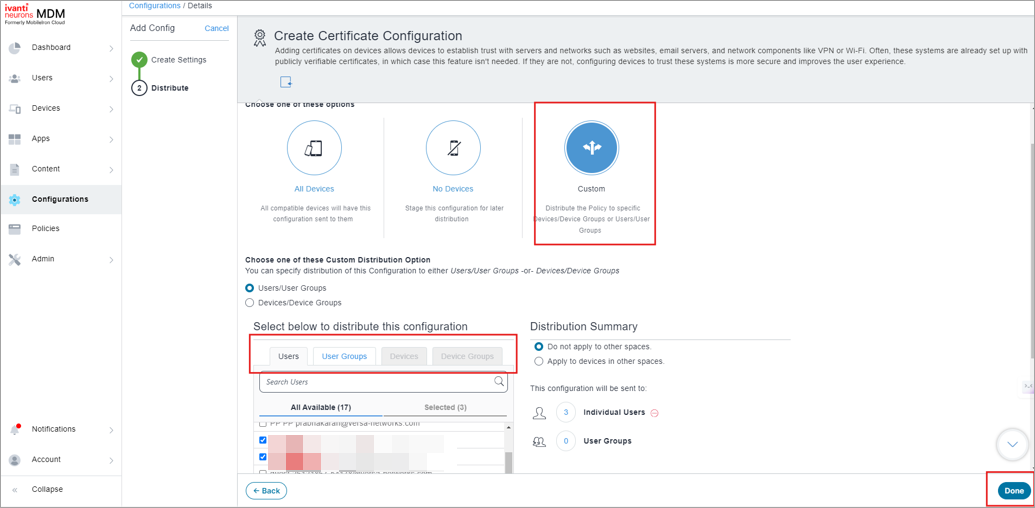This screenshot has width=1035, height=508.
Task: Open the Configurations breadcrumb link
Action: coord(154,5)
